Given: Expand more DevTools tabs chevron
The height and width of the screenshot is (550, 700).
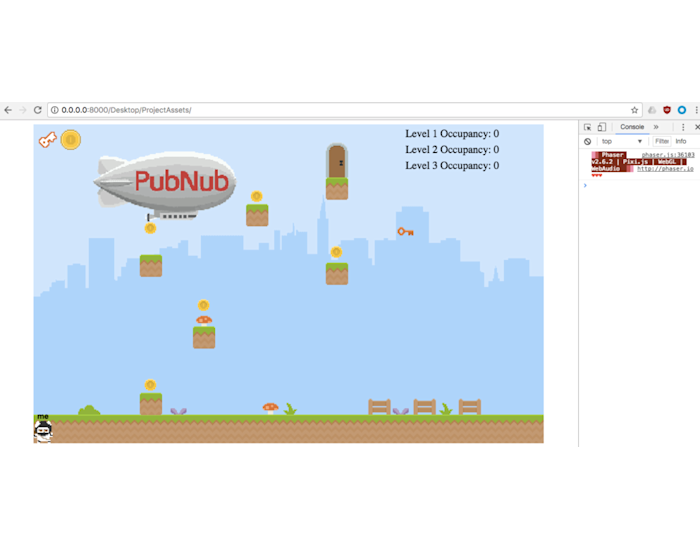Looking at the screenshot, I should tap(656, 127).
